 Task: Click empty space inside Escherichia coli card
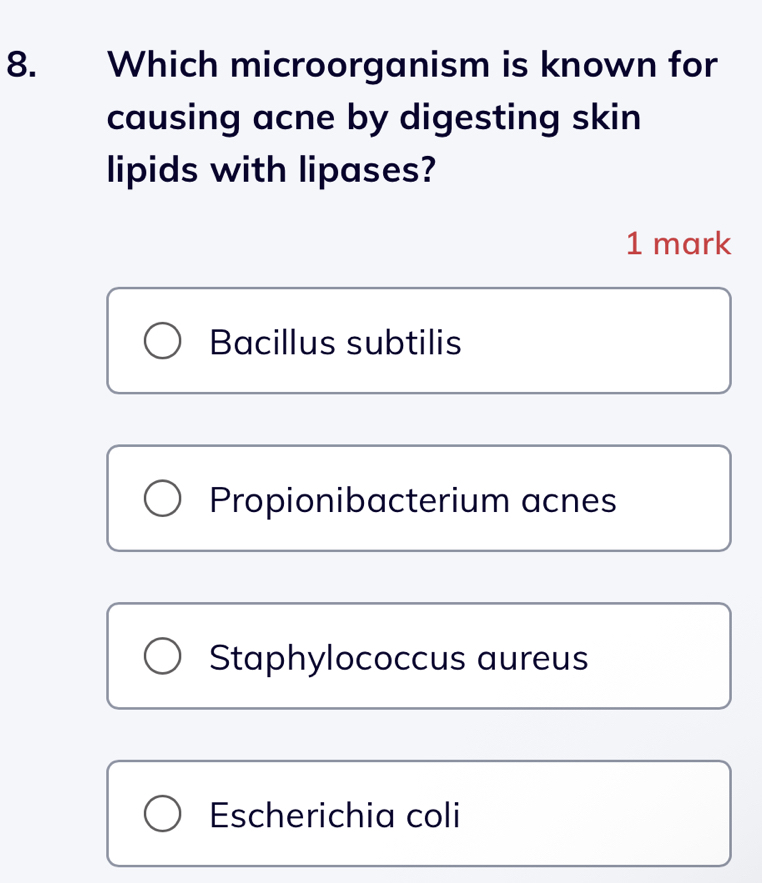tap(600, 814)
